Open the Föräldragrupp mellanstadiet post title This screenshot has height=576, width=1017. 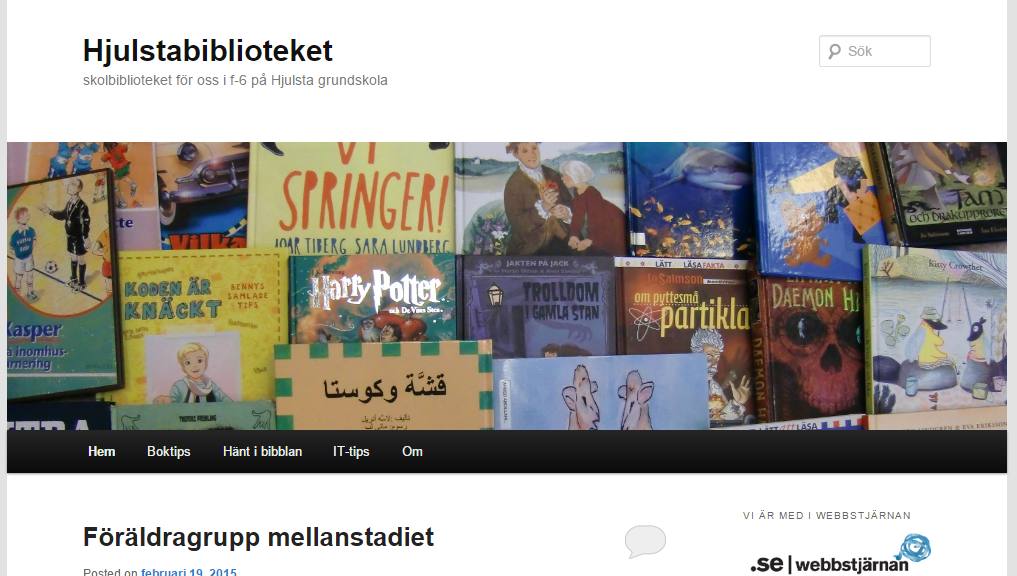point(258,537)
